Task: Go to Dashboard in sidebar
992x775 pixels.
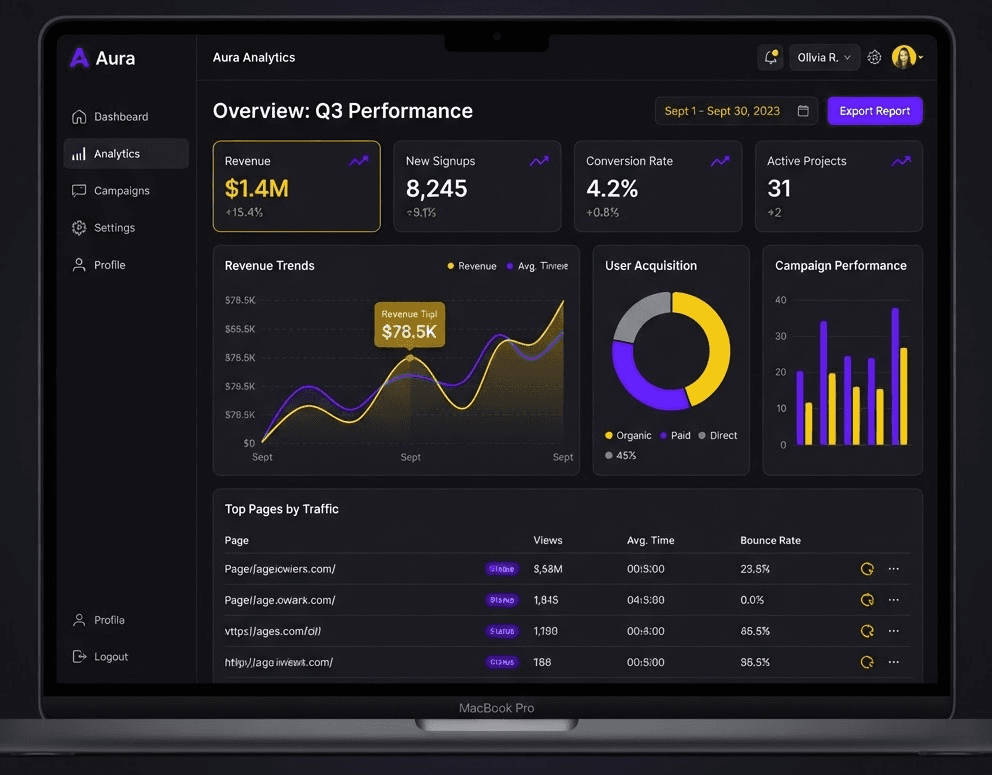Action: [126, 116]
